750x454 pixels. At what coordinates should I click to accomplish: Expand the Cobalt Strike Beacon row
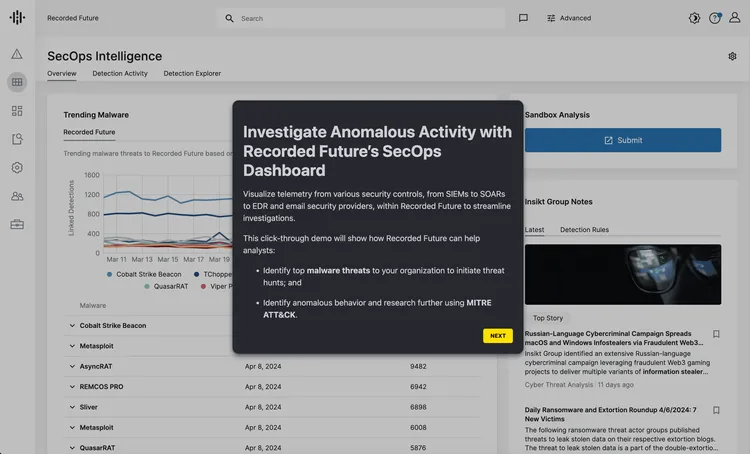tap(71, 325)
